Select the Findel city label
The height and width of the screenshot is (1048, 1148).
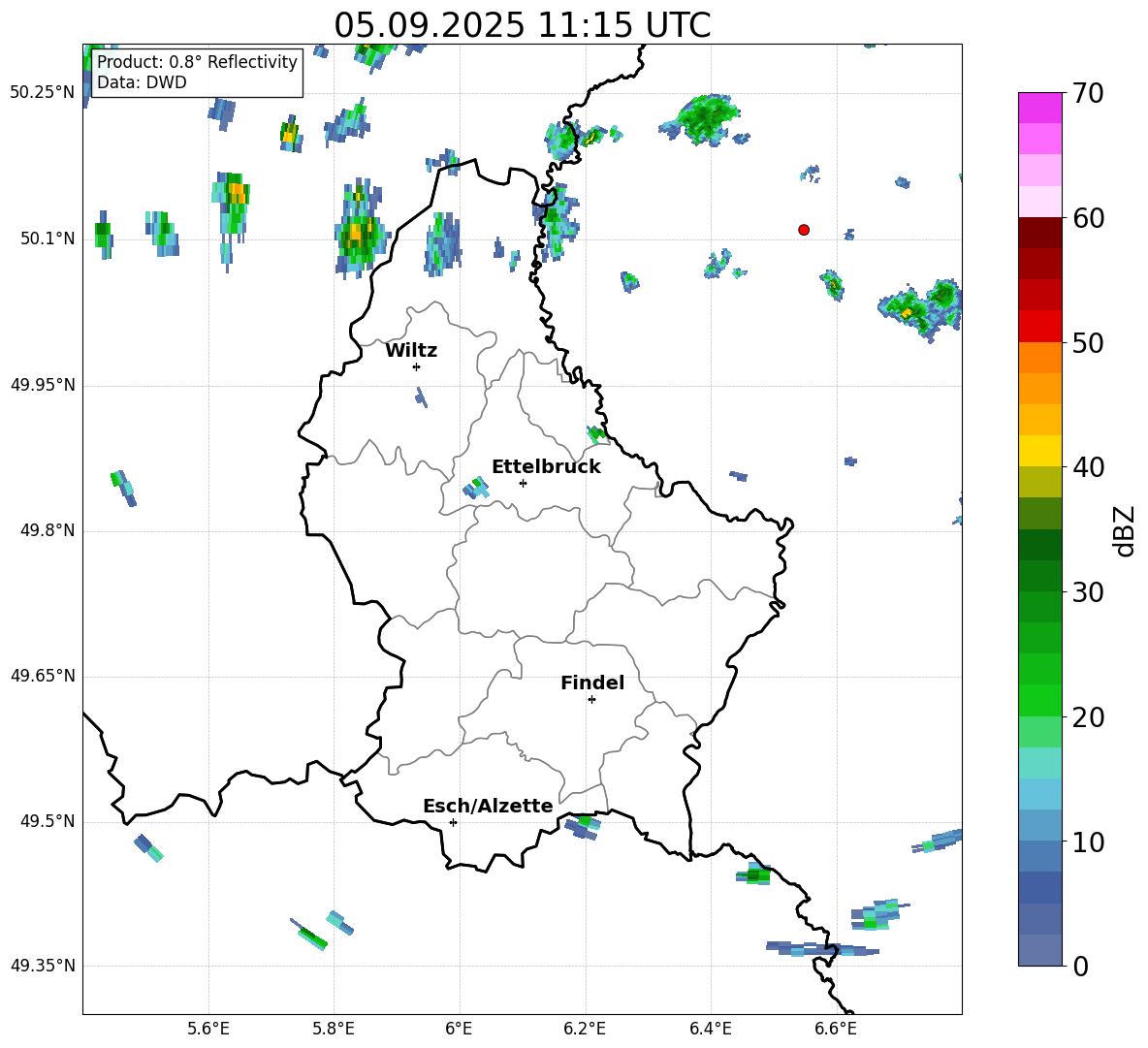[x=592, y=683]
